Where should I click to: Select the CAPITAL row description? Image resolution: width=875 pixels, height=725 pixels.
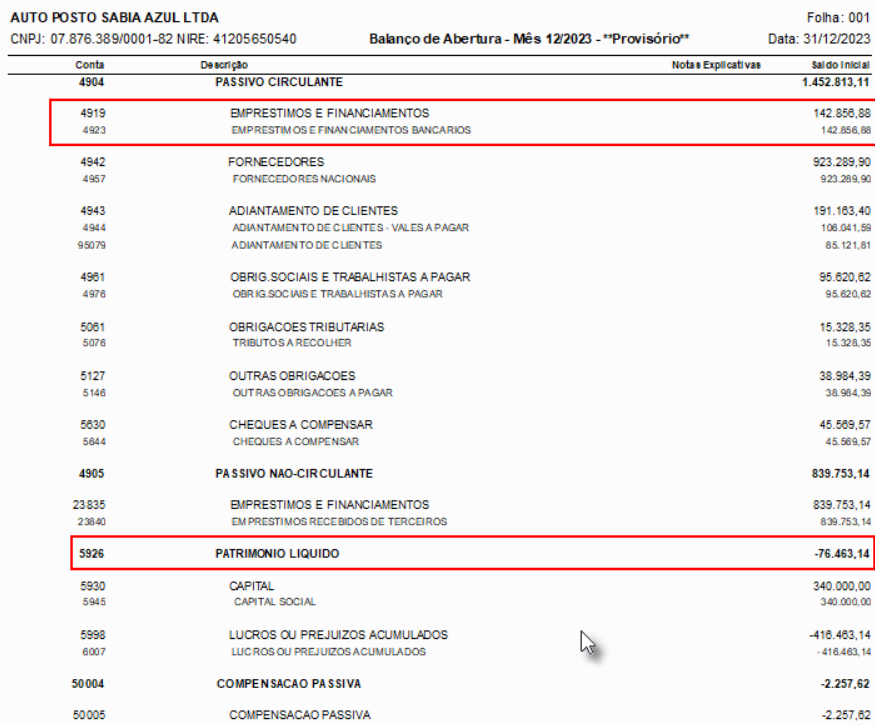(251, 586)
